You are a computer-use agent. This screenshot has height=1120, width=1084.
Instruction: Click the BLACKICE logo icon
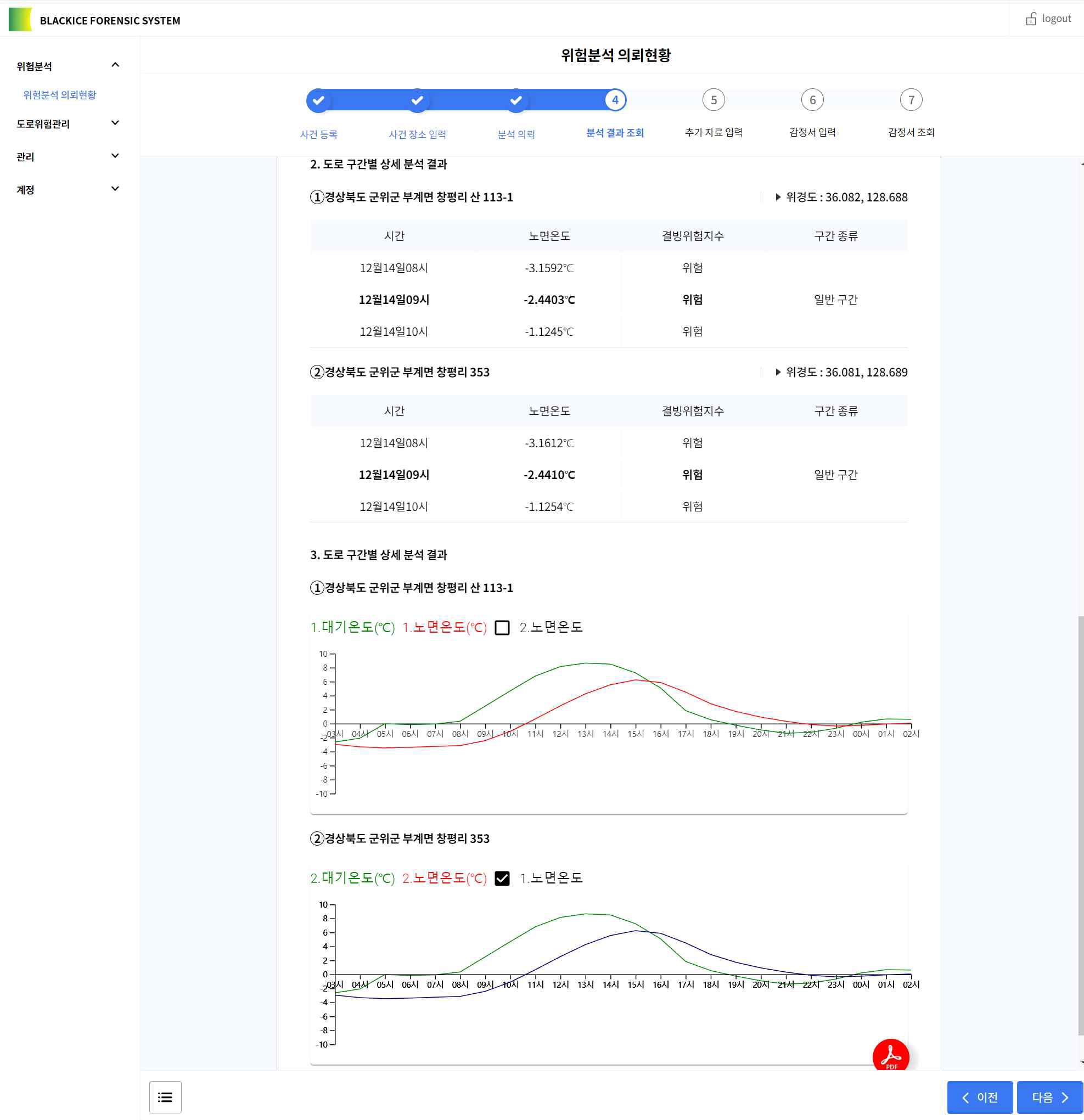point(20,19)
